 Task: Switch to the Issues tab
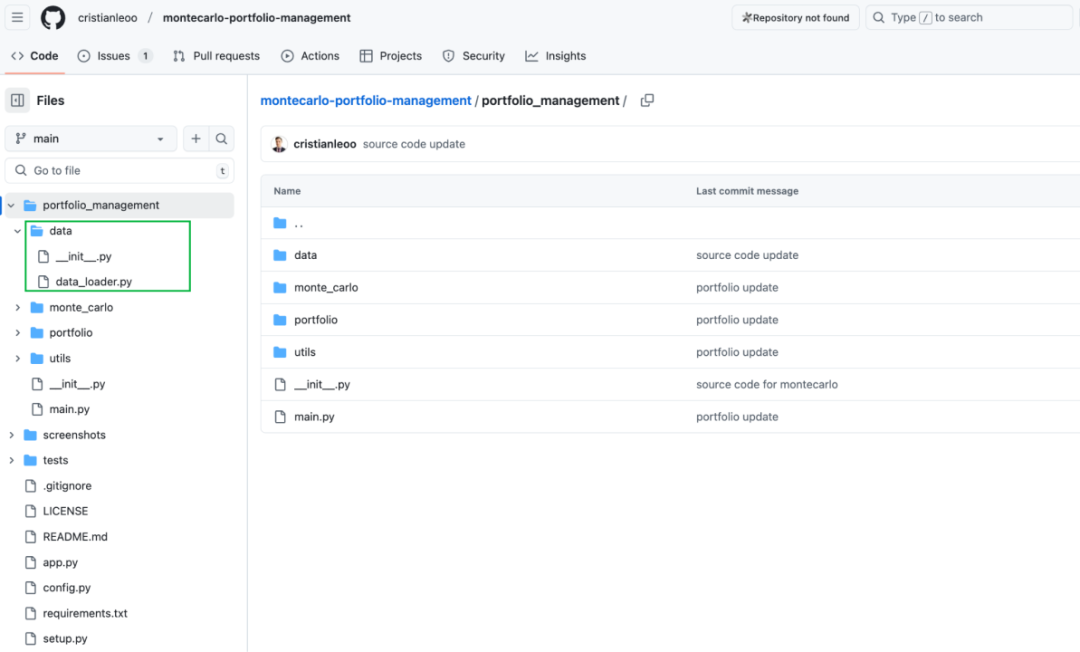[114, 56]
